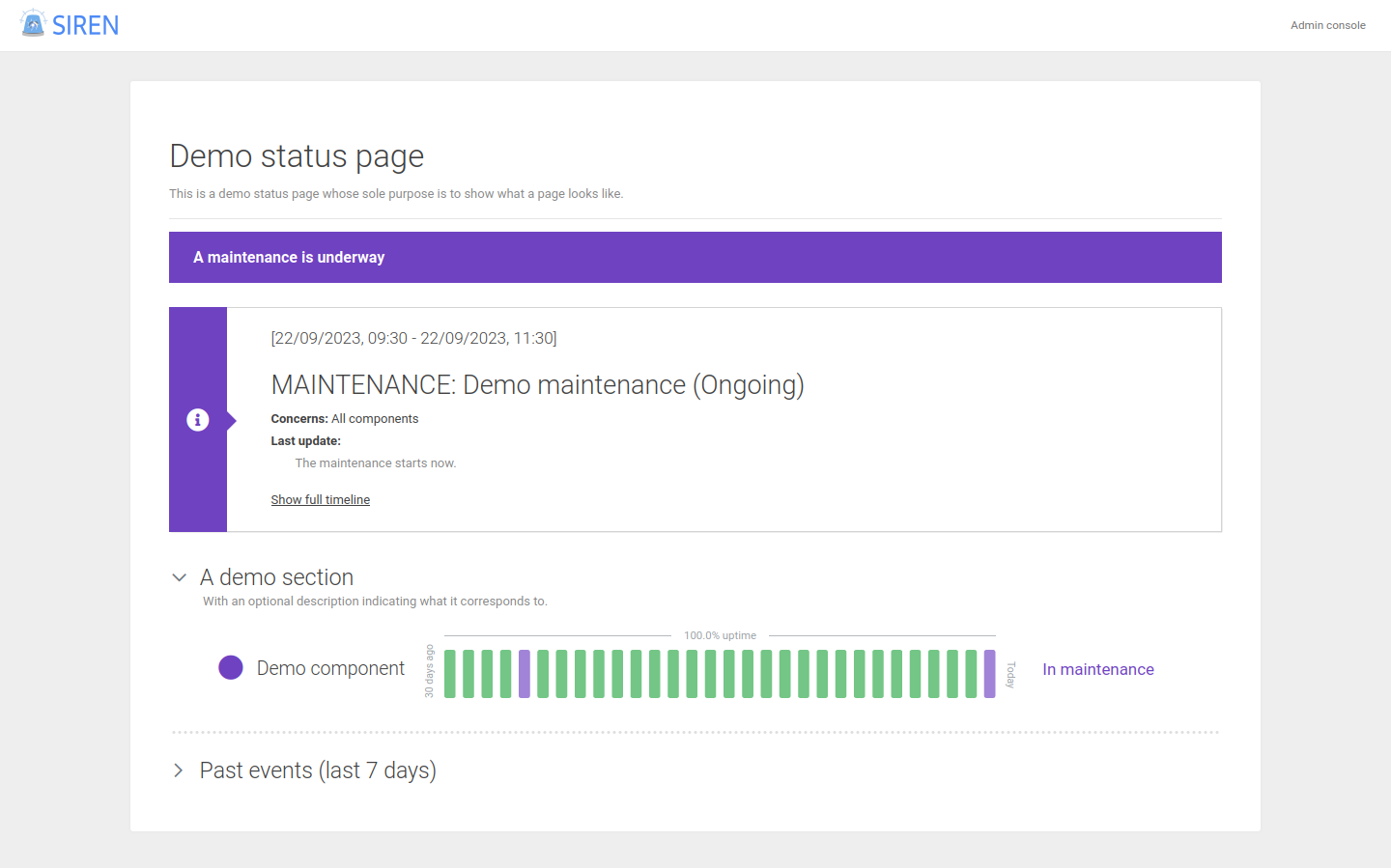Image resolution: width=1391 pixels, height=868 pixels.
Task: Expand Past events with the chevron arrow
Action: [179, 770]
